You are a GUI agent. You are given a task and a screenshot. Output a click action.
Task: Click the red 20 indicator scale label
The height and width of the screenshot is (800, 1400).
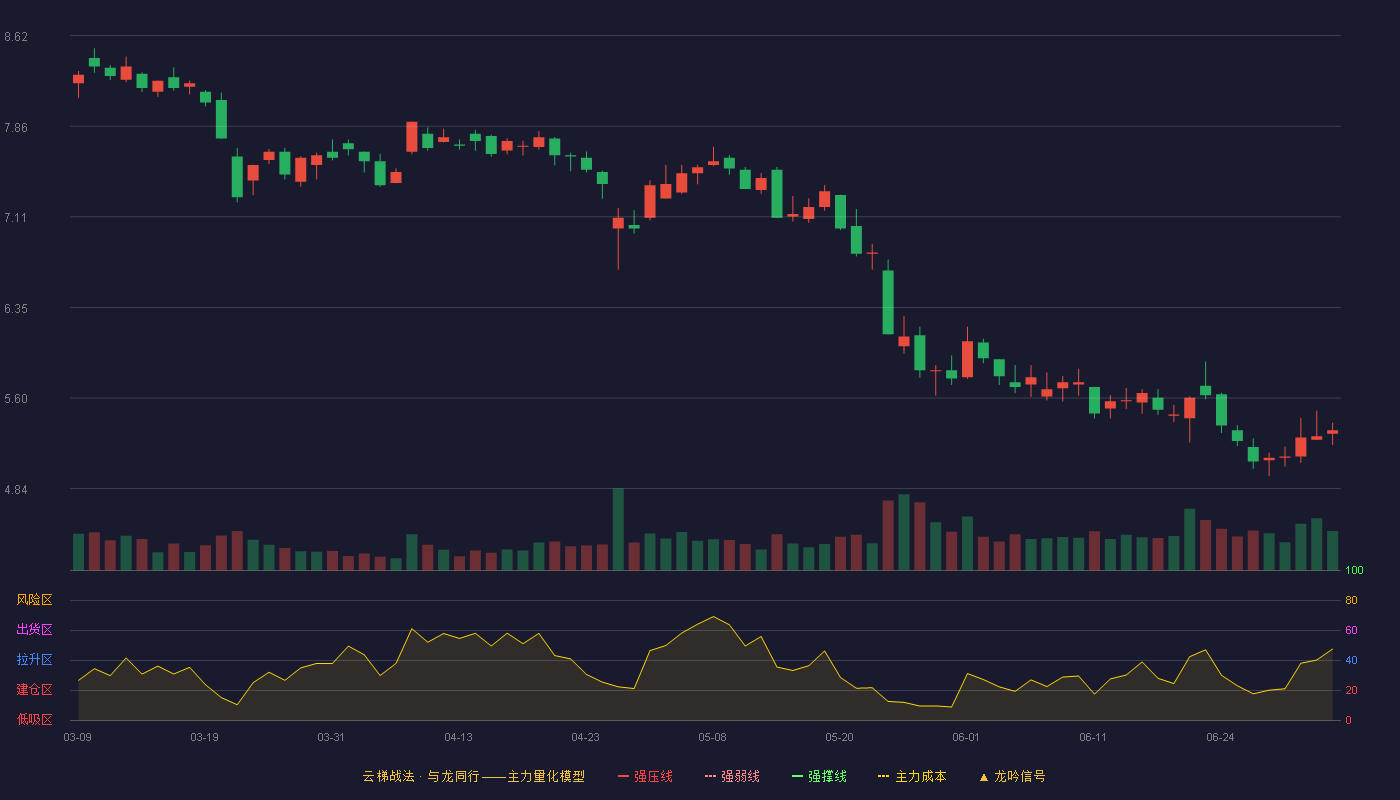pyautogui.click(x=1351, y=690)
